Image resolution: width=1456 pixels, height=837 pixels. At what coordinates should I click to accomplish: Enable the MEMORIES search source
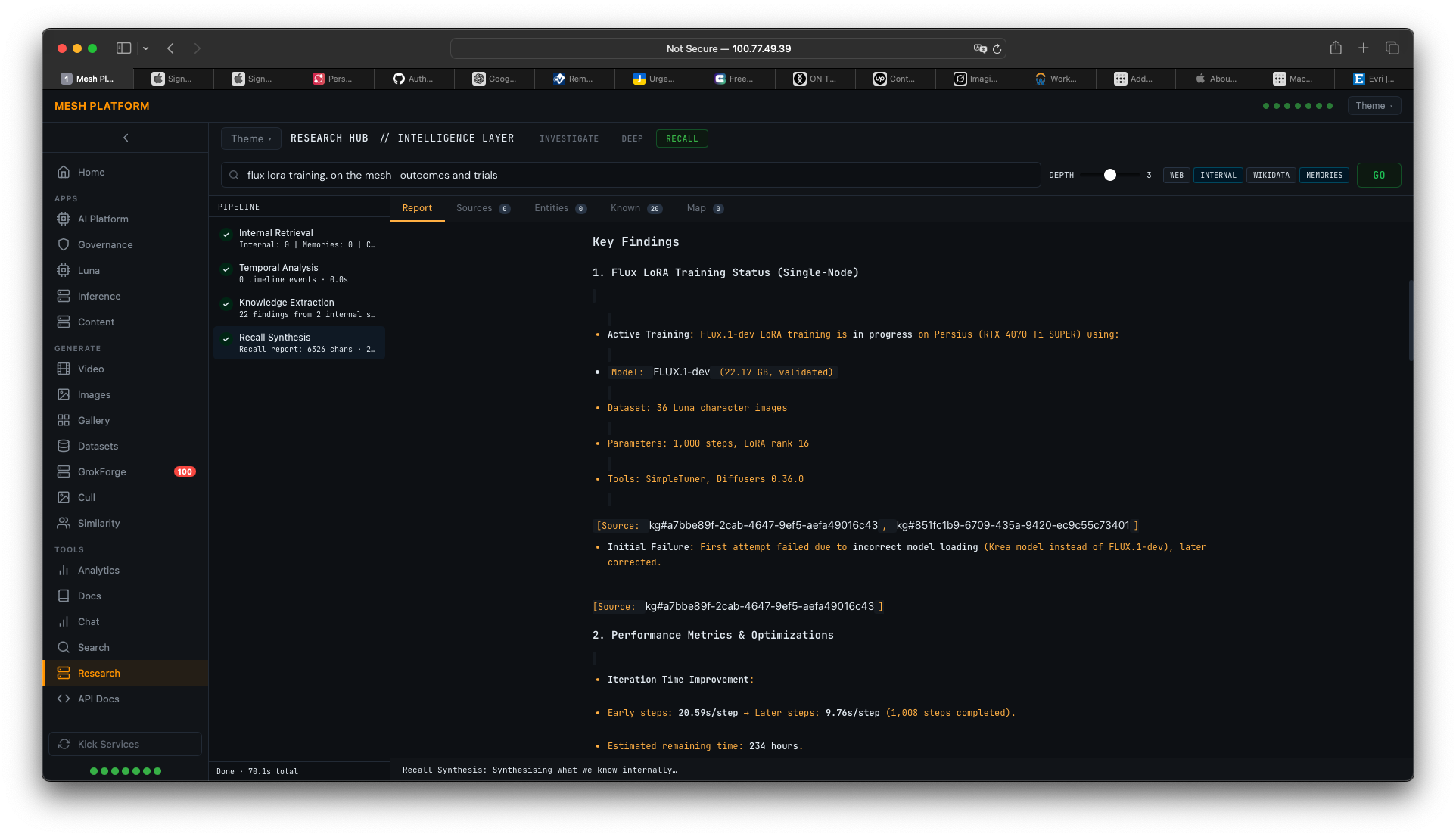(1324, 175)
